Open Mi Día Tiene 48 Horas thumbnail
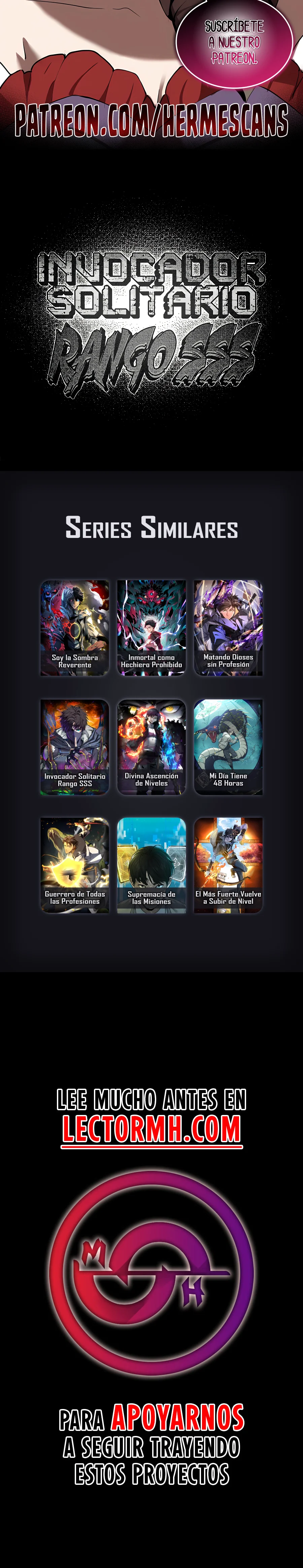 coord(228,746)
